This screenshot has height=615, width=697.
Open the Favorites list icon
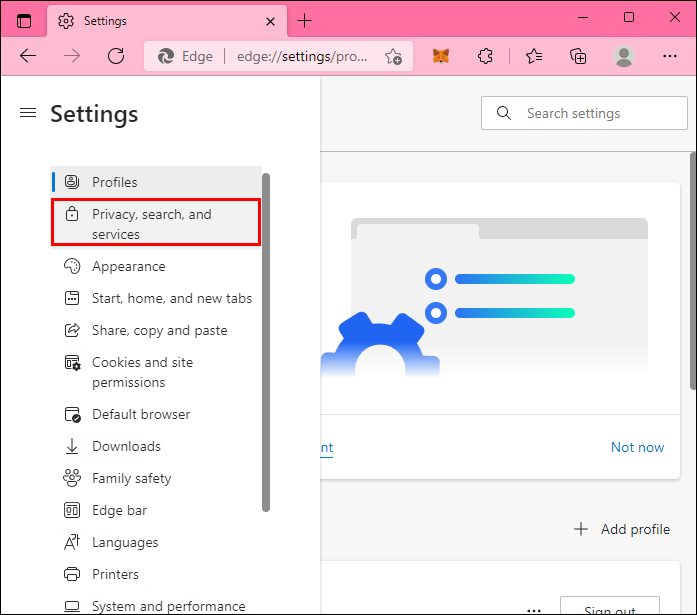(x=534, y=56)
